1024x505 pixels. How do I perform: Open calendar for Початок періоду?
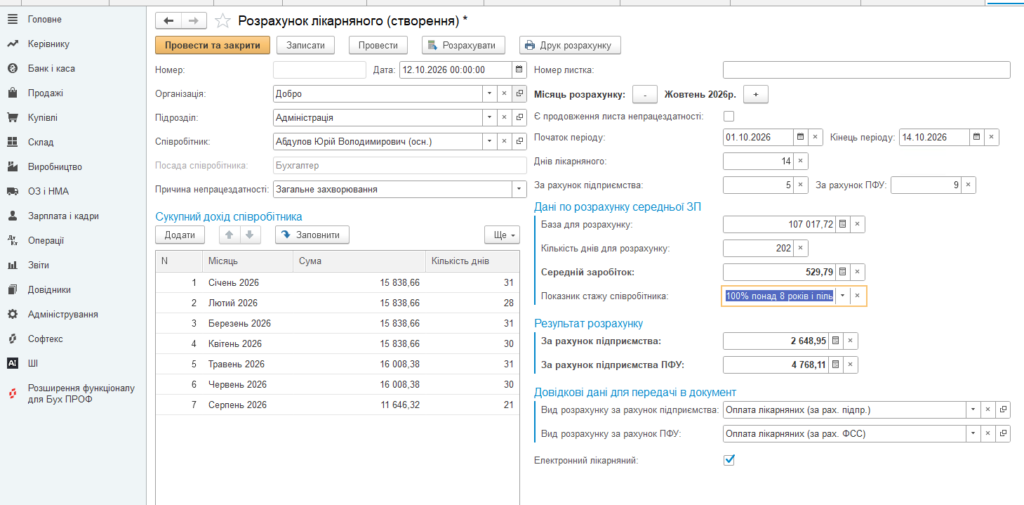click(x=801, y=137)
